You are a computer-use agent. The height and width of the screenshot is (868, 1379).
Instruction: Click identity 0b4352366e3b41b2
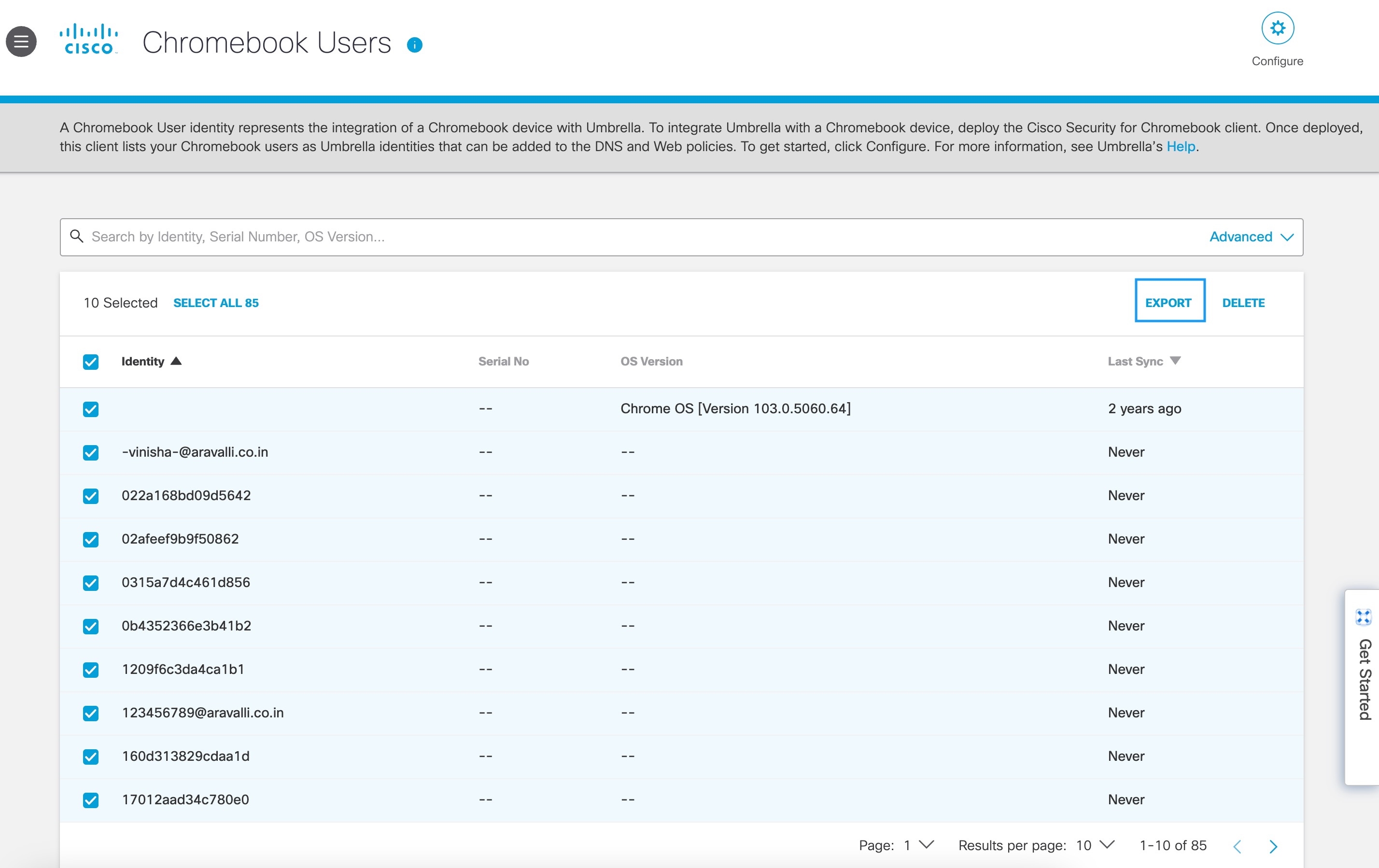click(x=186, y=626)
